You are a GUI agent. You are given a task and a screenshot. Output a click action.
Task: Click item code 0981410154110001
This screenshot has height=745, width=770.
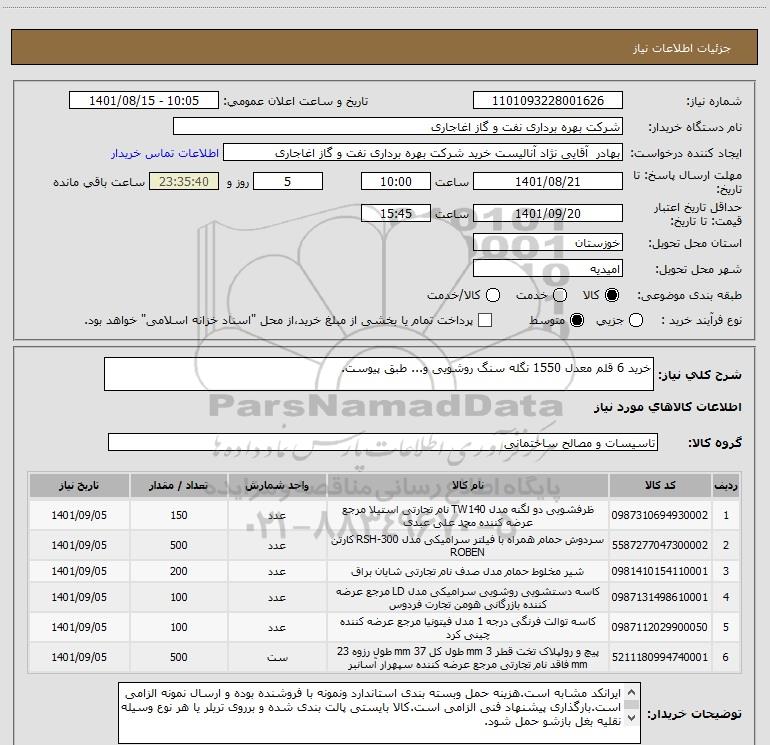pos(660,571)
